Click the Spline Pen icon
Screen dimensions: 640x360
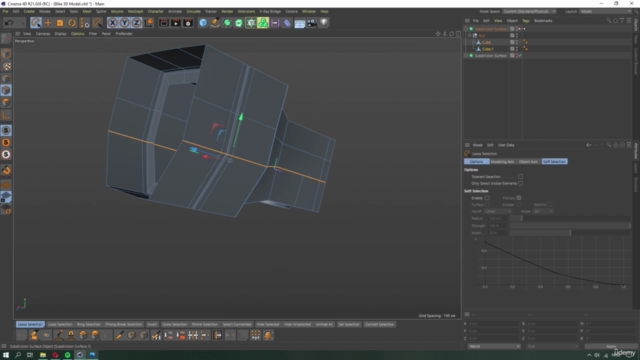tap(215, 23)
